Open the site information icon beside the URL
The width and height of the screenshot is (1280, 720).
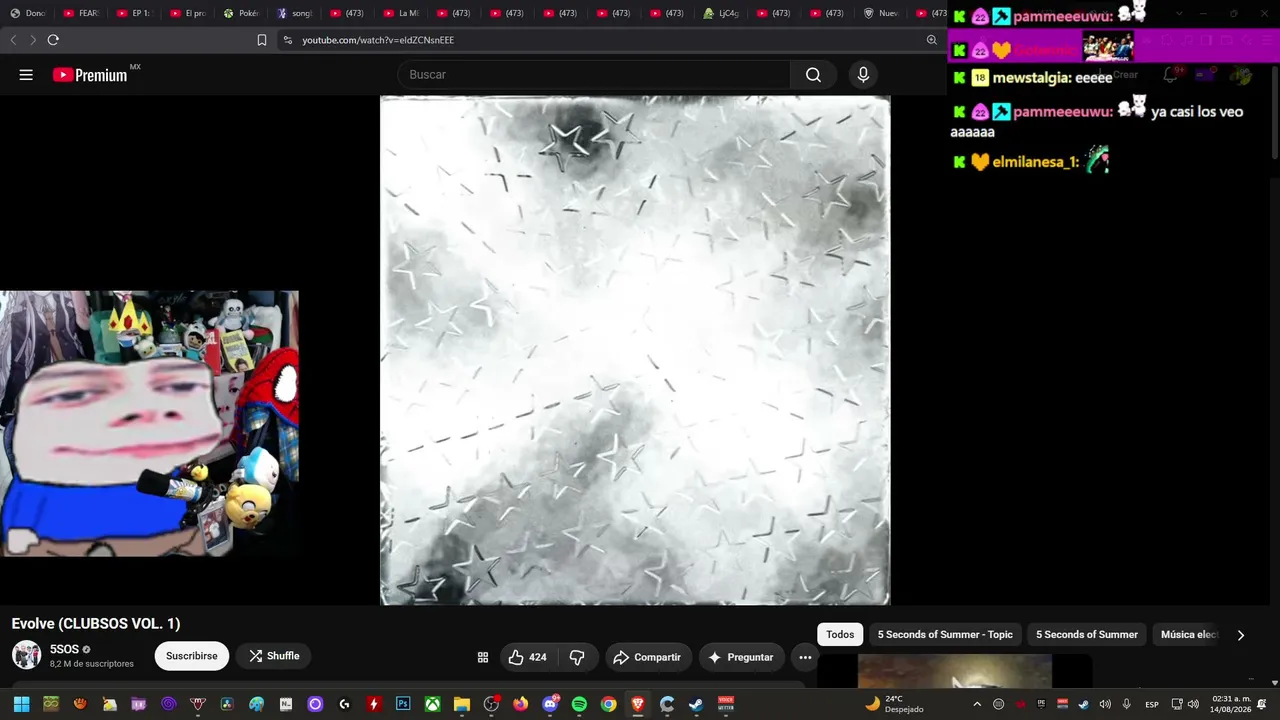click(x=288, y=40)
